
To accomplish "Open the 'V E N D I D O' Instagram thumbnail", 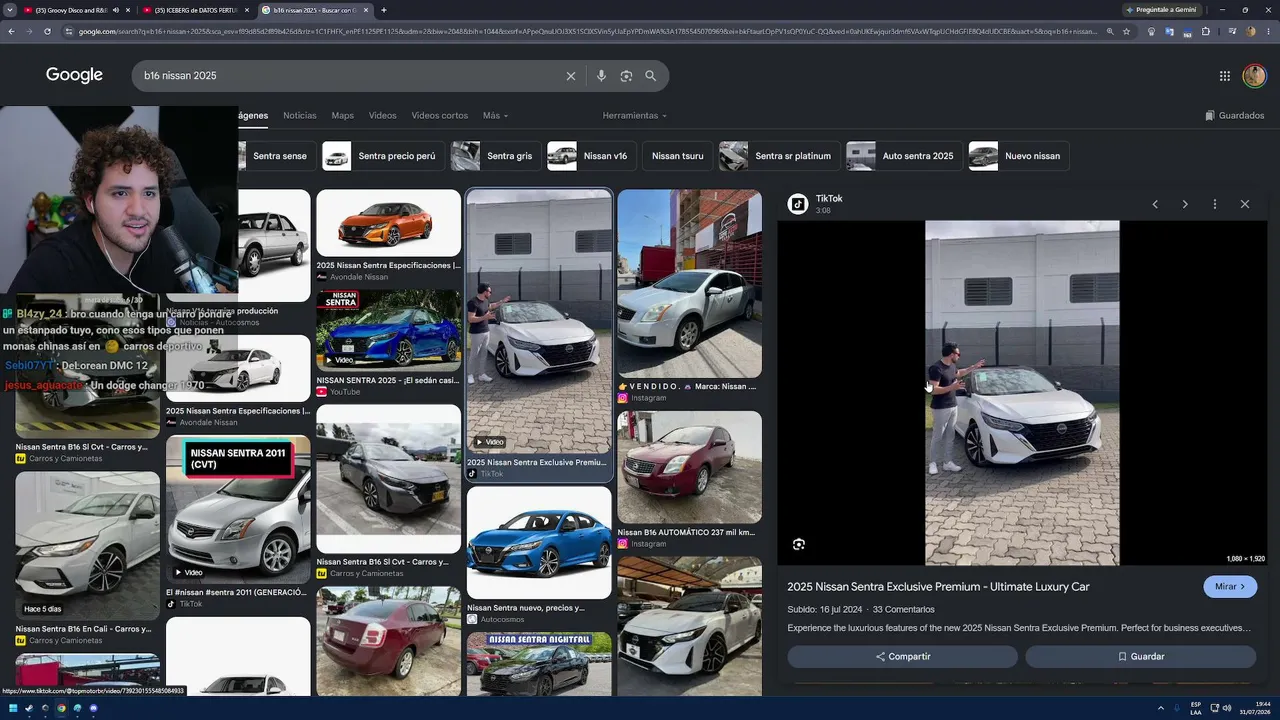I will pyautogui.click(x=689, y=283).
